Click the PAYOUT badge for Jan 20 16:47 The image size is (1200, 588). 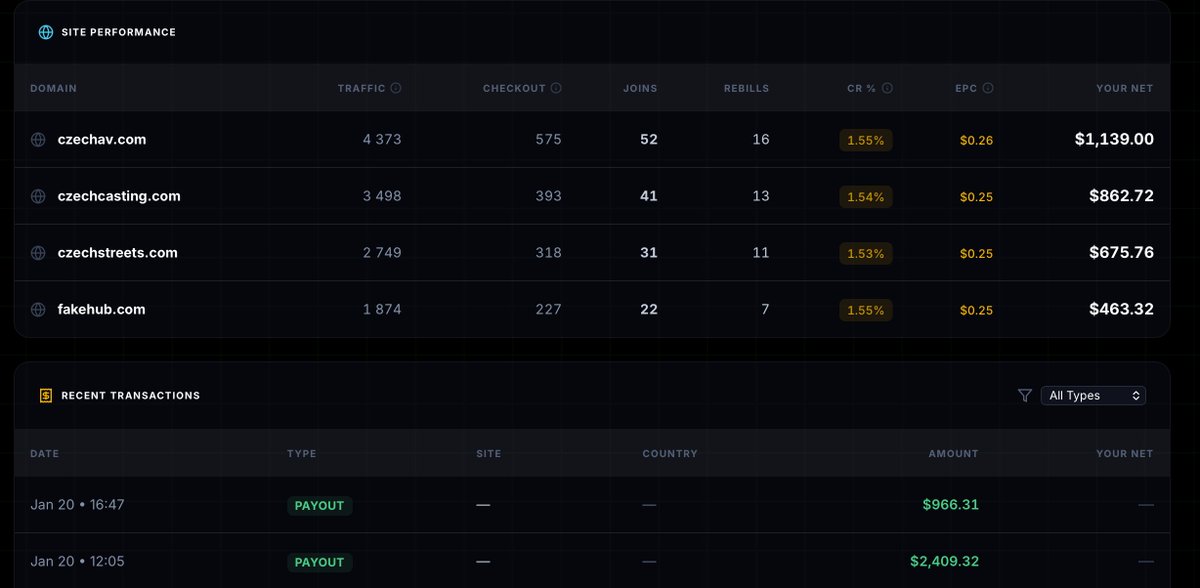point(319,505)
